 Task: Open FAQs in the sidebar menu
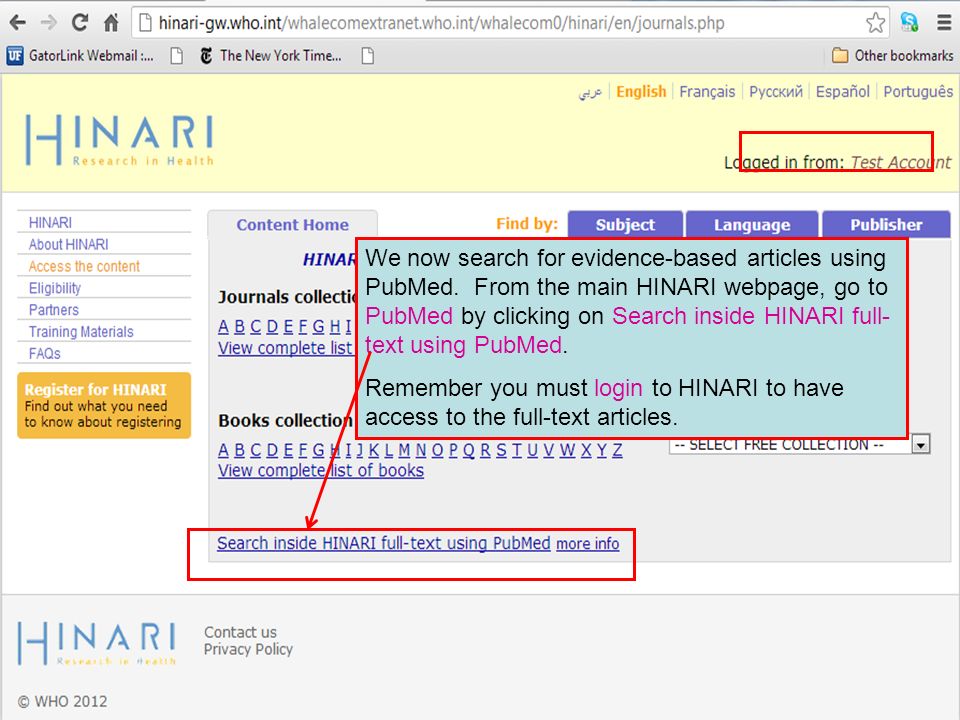[x=45, y=353]
